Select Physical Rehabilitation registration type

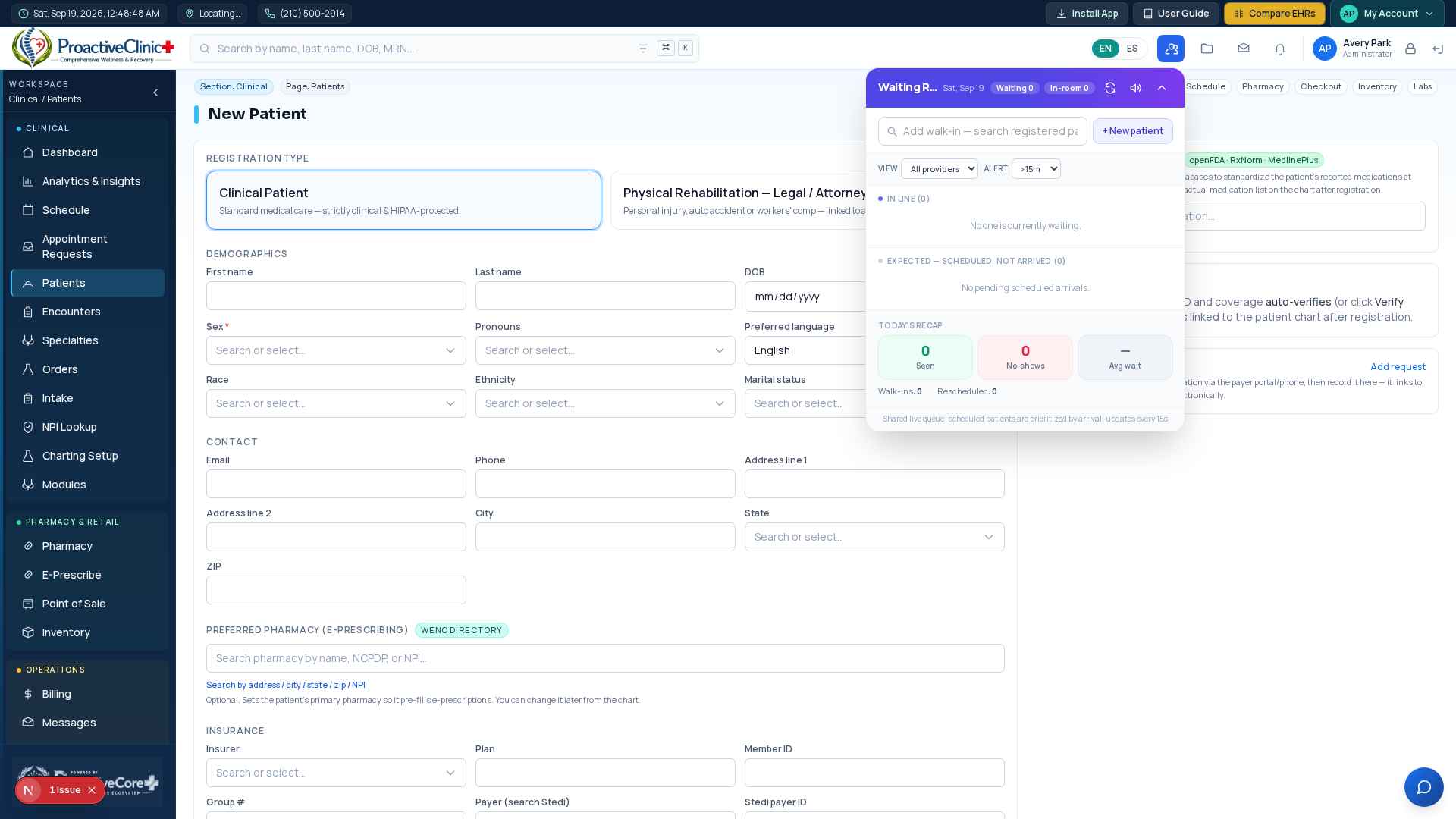point(739,200)
